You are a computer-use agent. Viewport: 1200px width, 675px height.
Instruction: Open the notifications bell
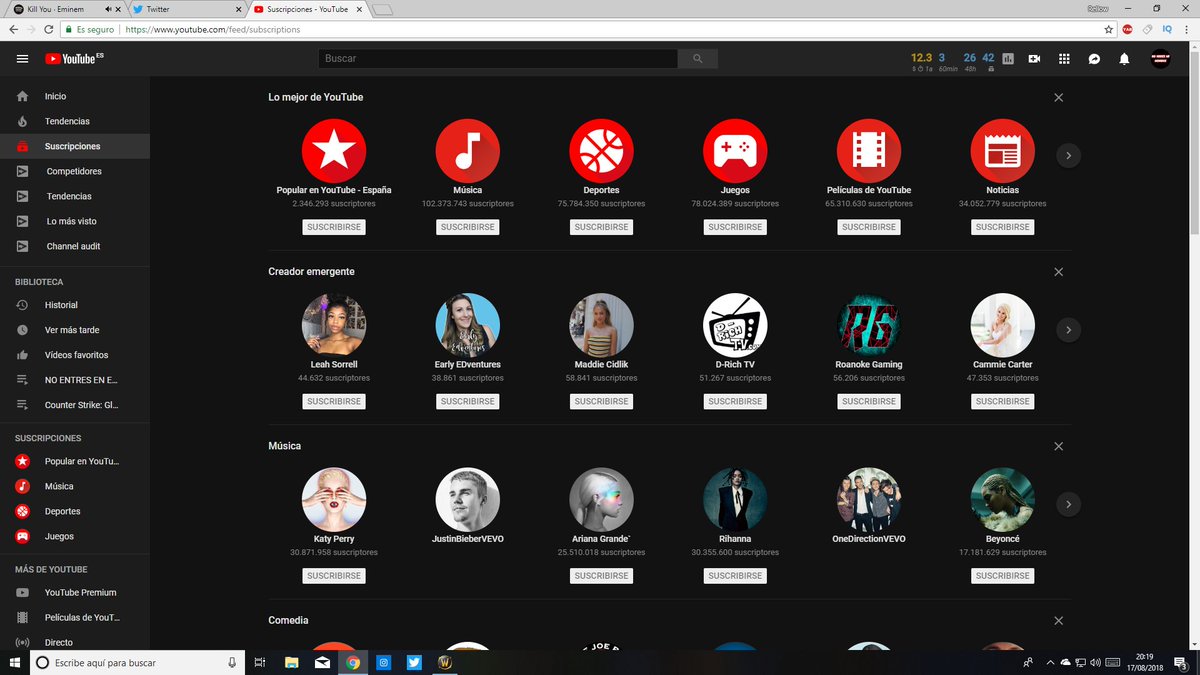point(1124,59)
